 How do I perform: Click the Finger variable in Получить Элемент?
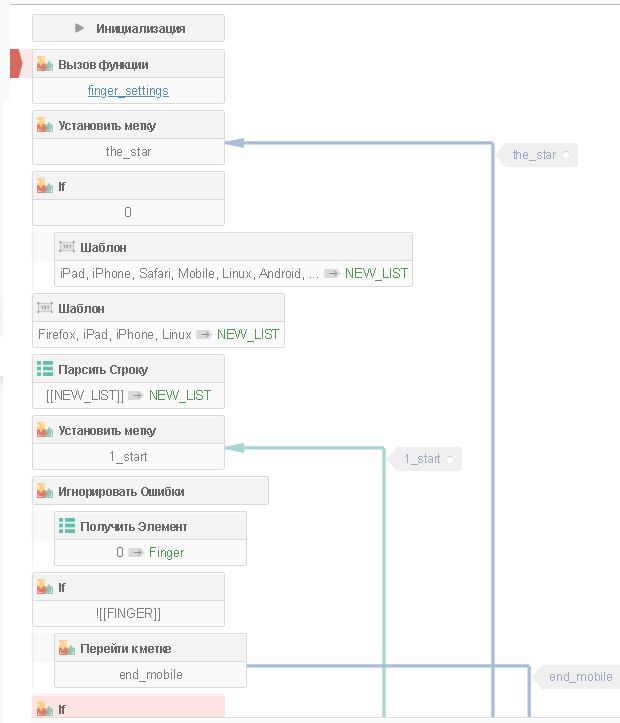point(166,552)
